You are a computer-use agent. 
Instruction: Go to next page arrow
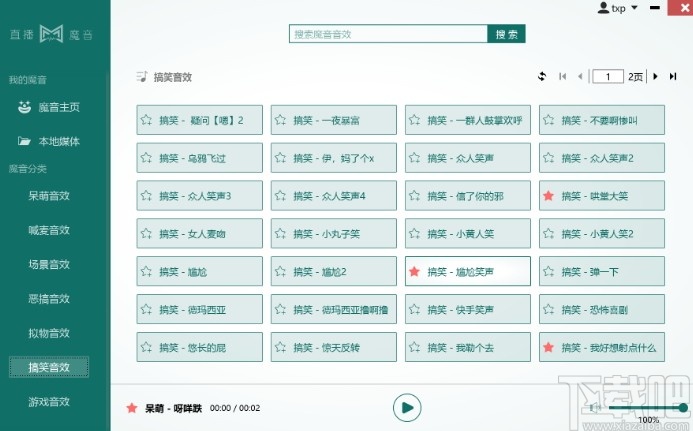pos(655,76)
